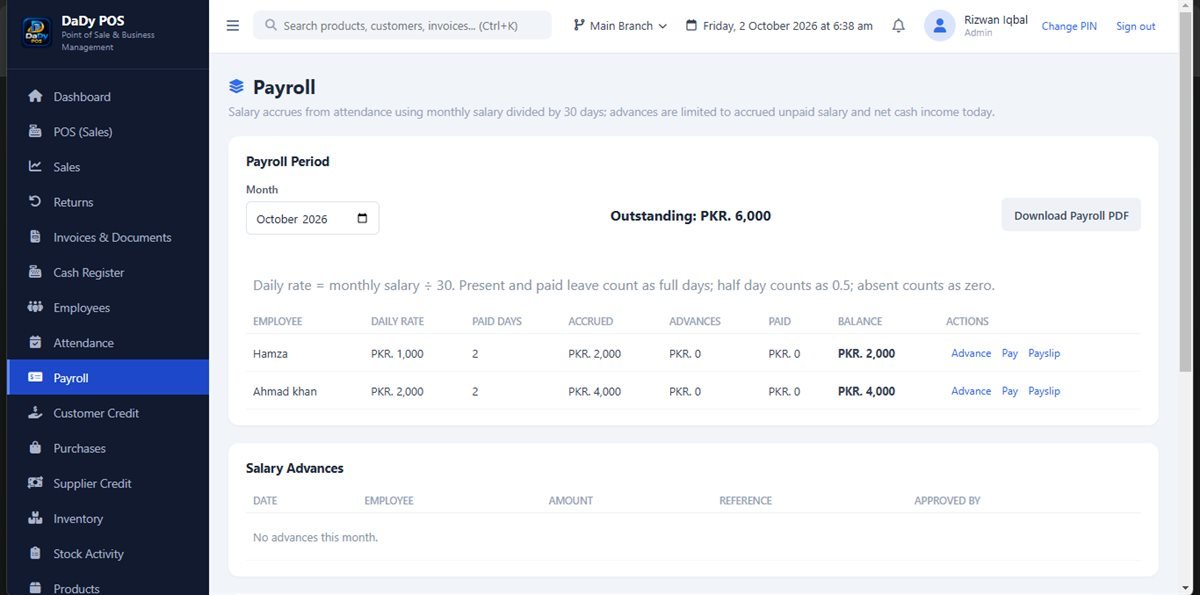Click the Customer Credit hand icon
The height and width of the screenshot is (595, 1200).
pyautogui.click(x=35, y=413)
